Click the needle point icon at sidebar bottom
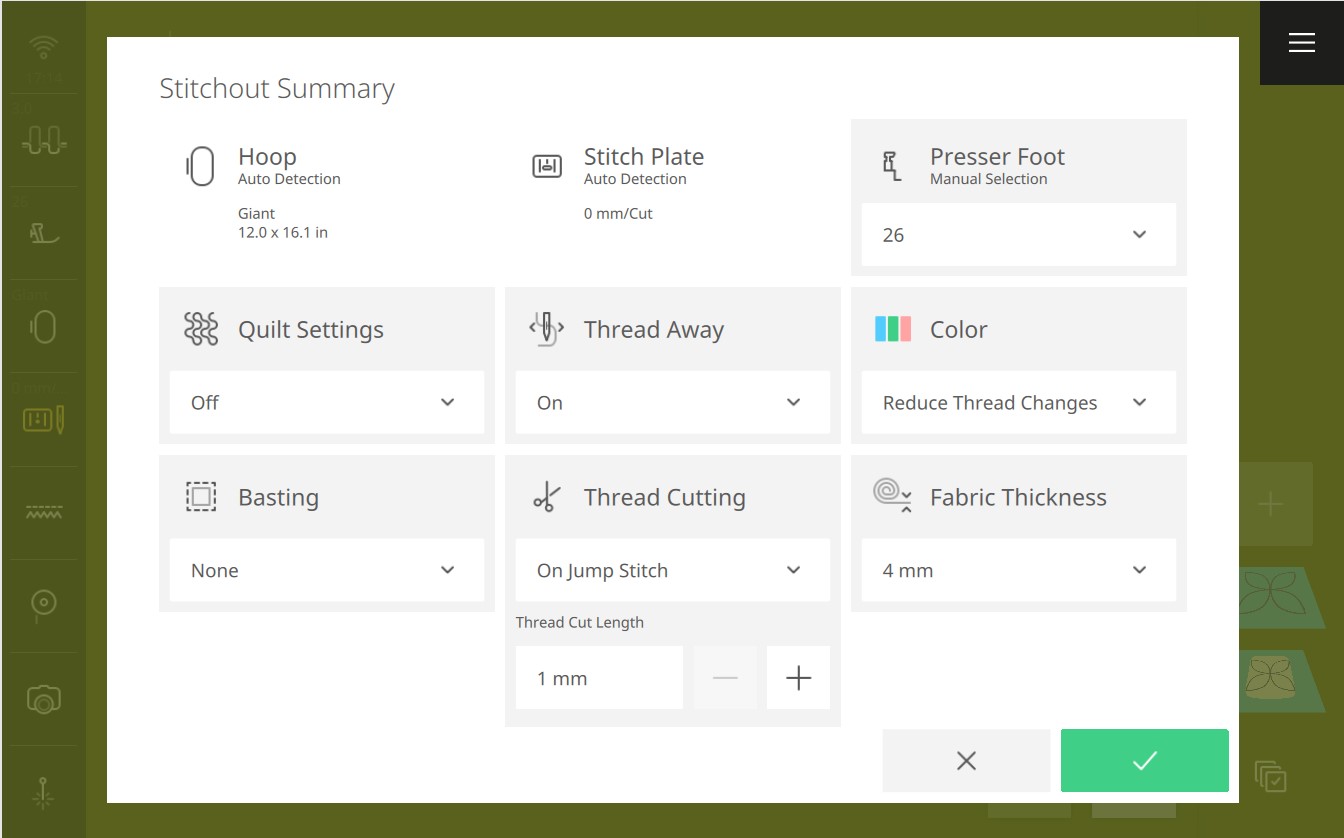 pos(43,792)
